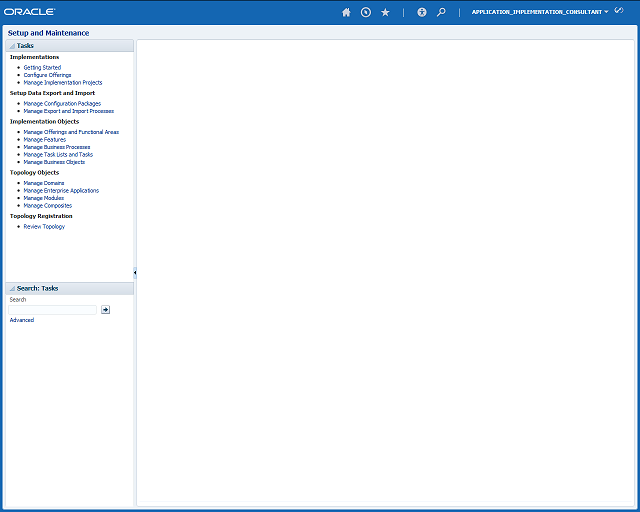Open Review Topology link
The image size is (640, 512).
pyautogui.click(x=44, y=227)
